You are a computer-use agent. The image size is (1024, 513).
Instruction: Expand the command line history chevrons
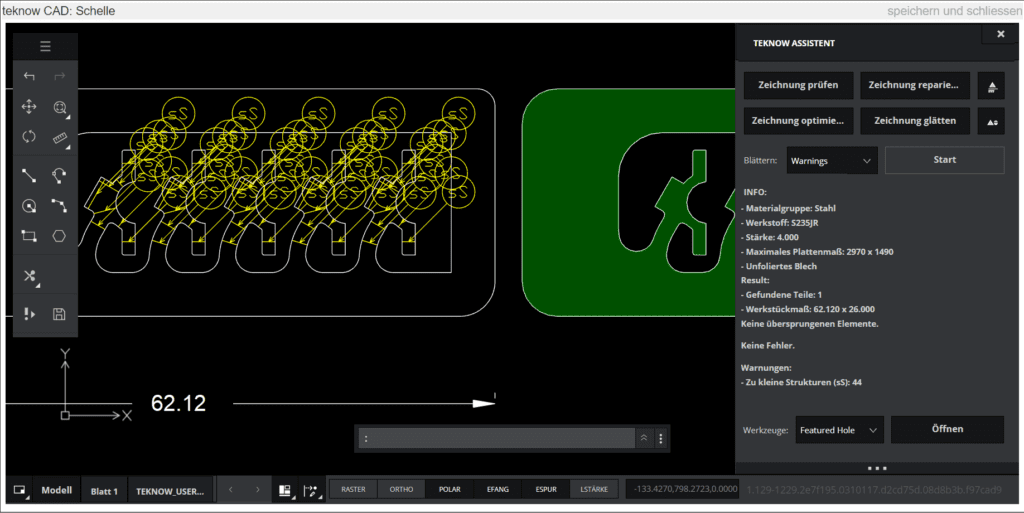tap(644, 439)
